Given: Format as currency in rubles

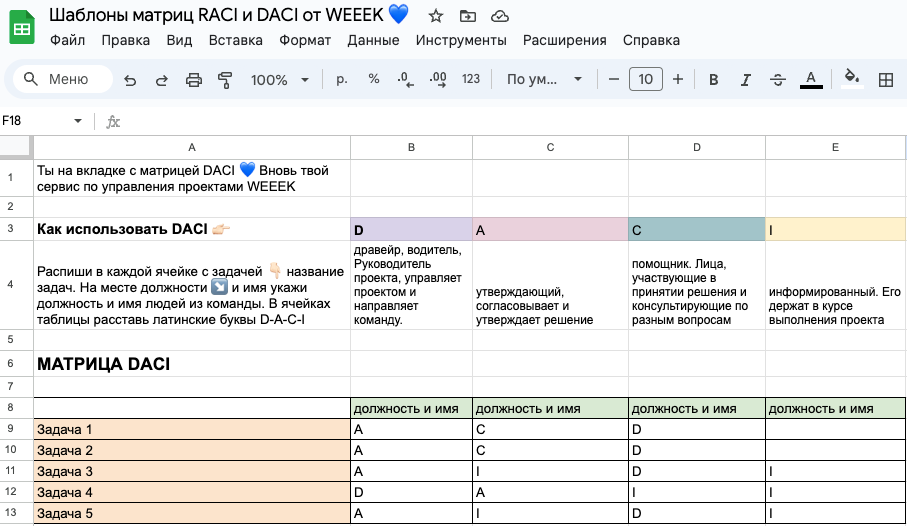Looking at the screenshot, I should [x=342, y=79].
